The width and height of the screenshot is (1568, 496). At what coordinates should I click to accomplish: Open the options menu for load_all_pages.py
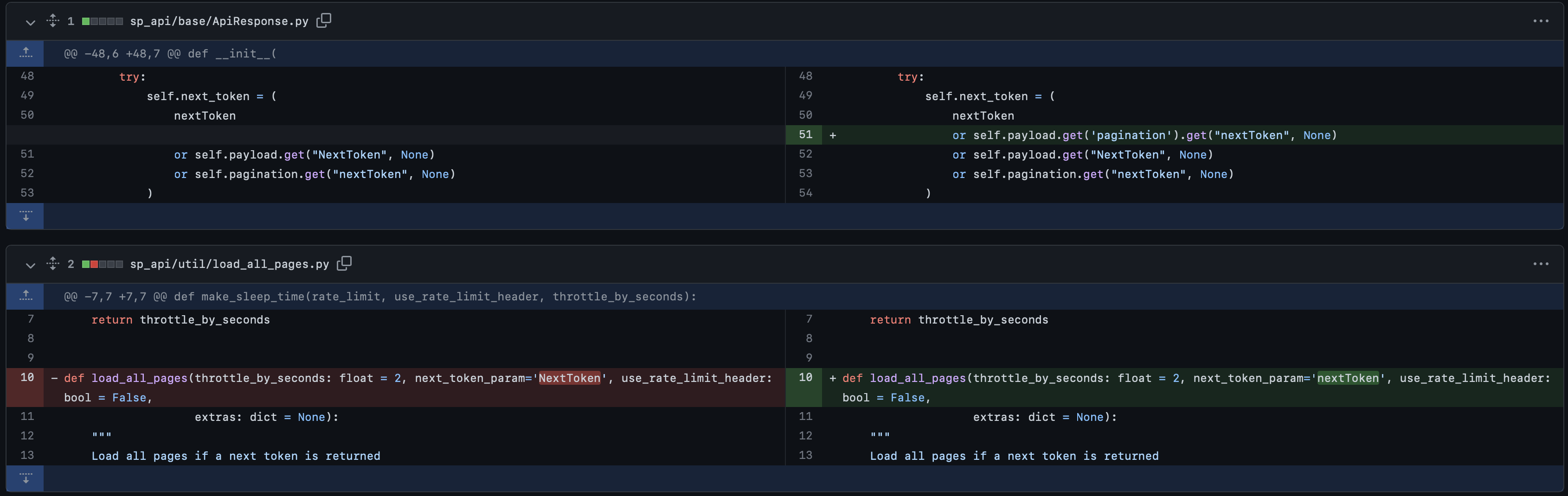point(1541,263)
